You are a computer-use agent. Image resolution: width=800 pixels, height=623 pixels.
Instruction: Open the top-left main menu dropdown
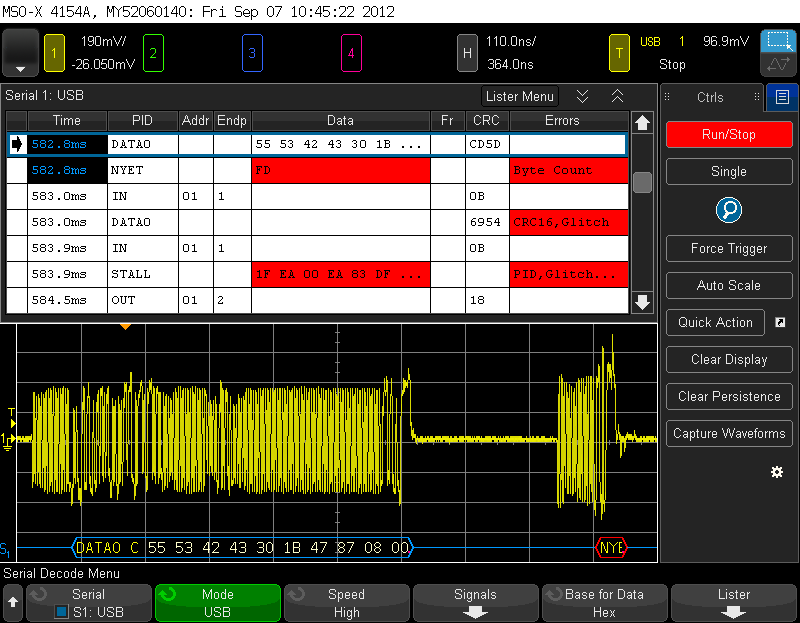click(x=21, y=53)
